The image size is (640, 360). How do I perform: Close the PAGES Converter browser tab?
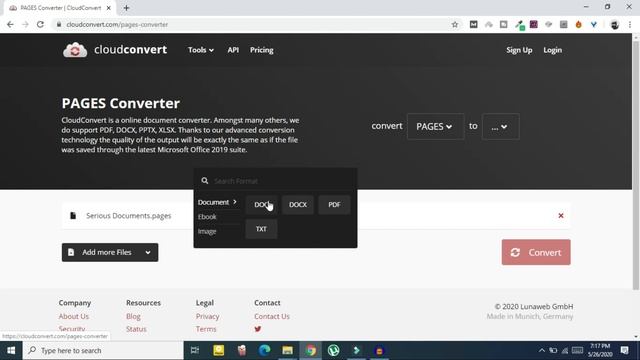(109, 8)
